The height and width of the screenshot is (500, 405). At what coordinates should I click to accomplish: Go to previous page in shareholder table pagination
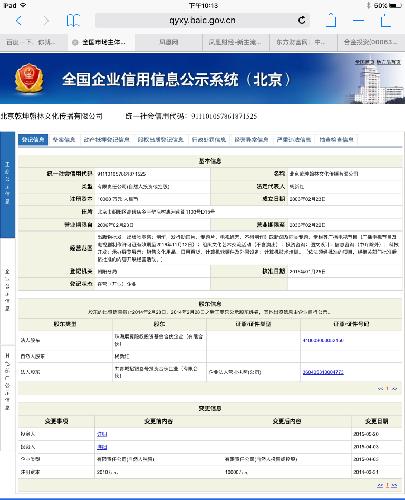(380, 389)
